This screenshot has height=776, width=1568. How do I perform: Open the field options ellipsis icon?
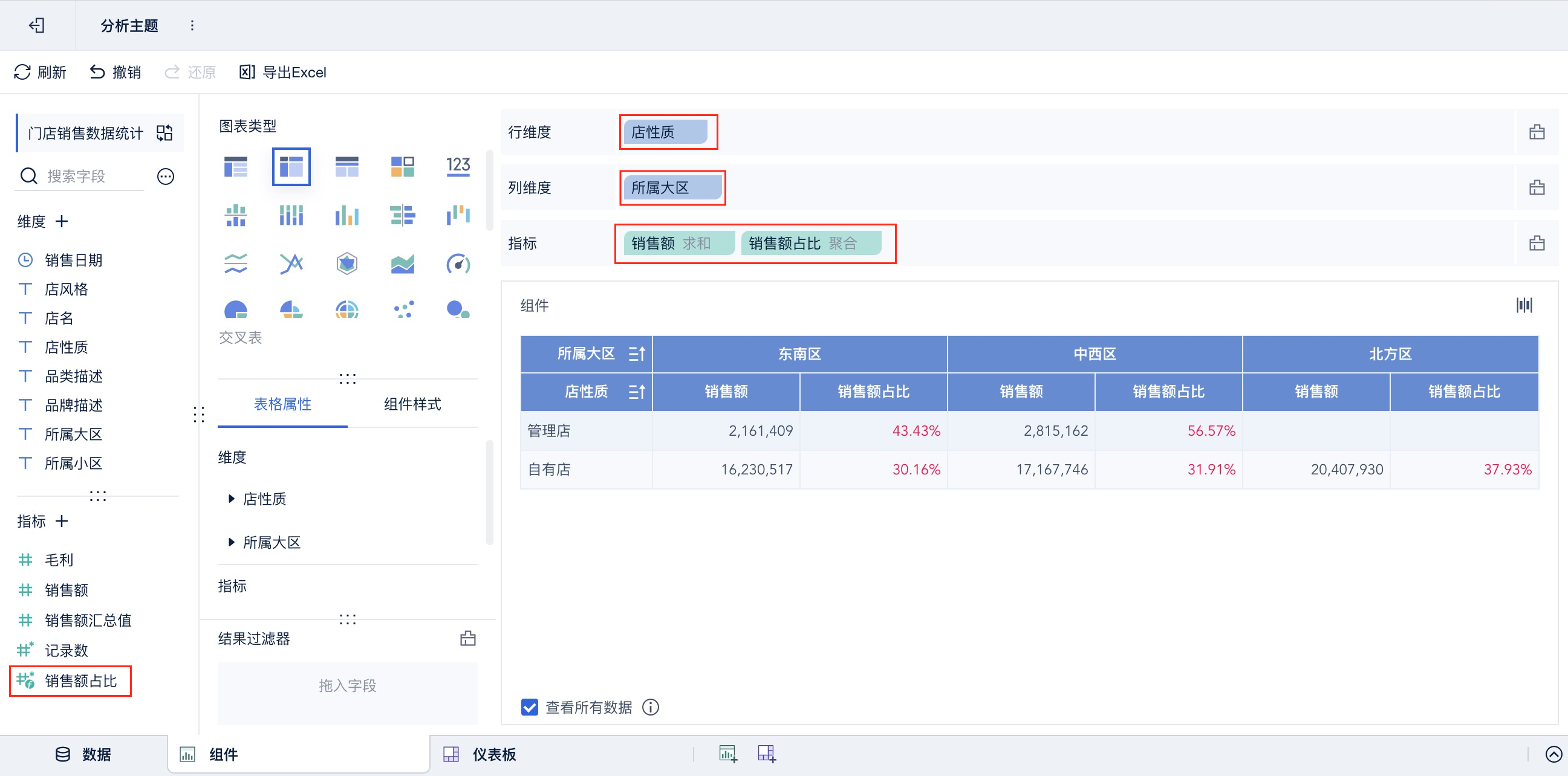166,176
